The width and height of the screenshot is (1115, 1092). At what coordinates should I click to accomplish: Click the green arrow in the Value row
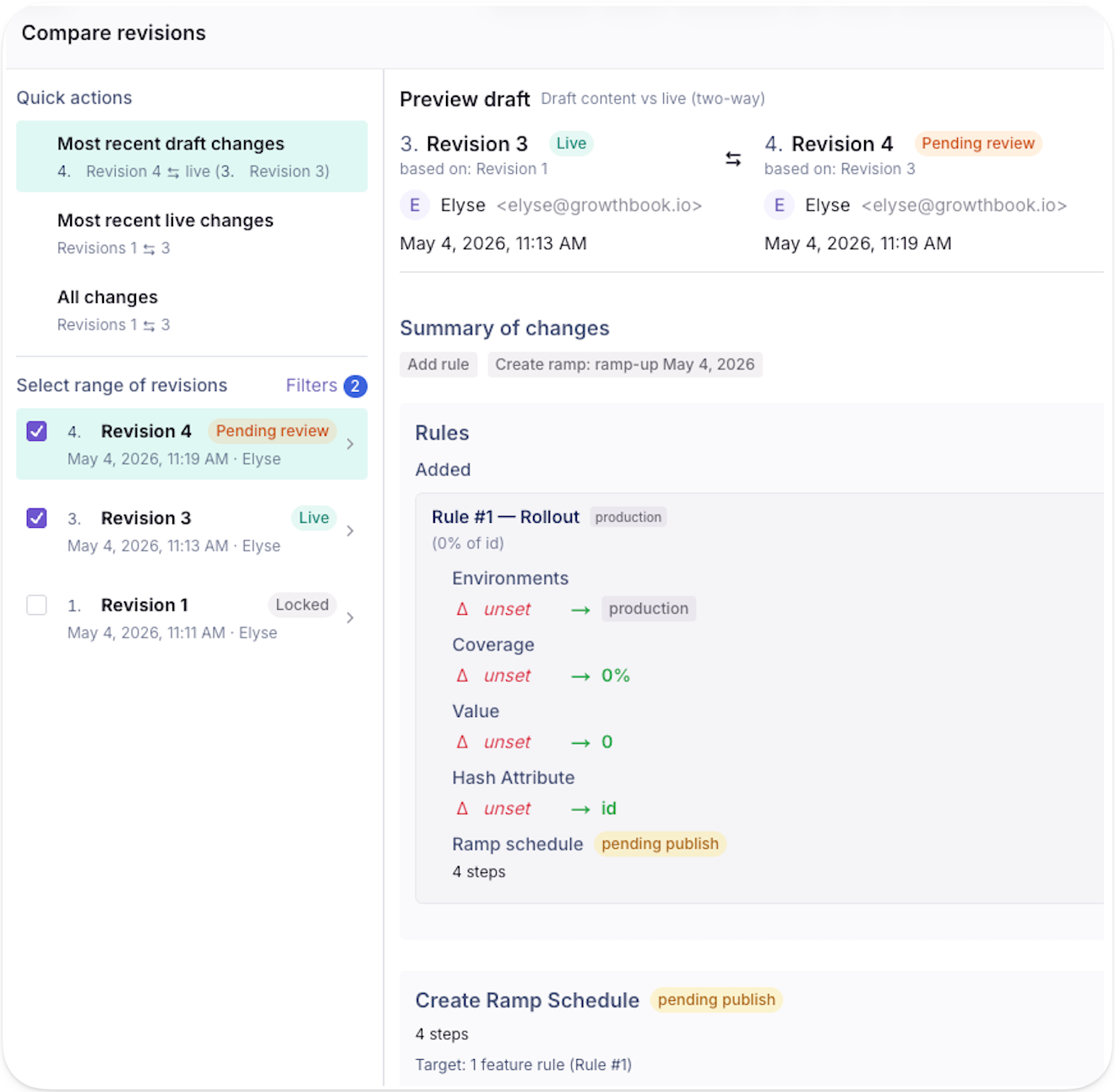580,743
